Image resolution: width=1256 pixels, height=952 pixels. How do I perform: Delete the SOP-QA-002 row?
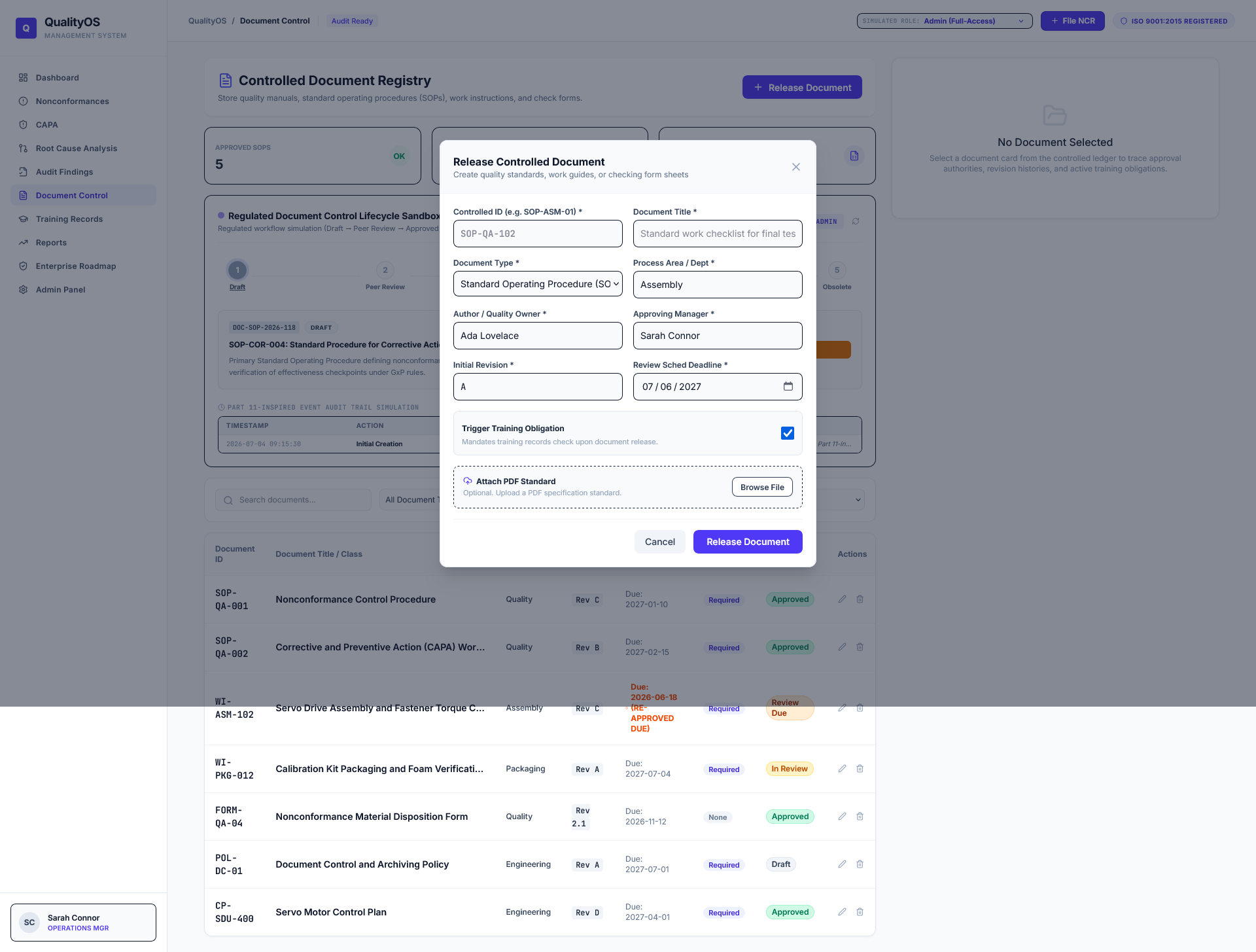tap(860, 647)
